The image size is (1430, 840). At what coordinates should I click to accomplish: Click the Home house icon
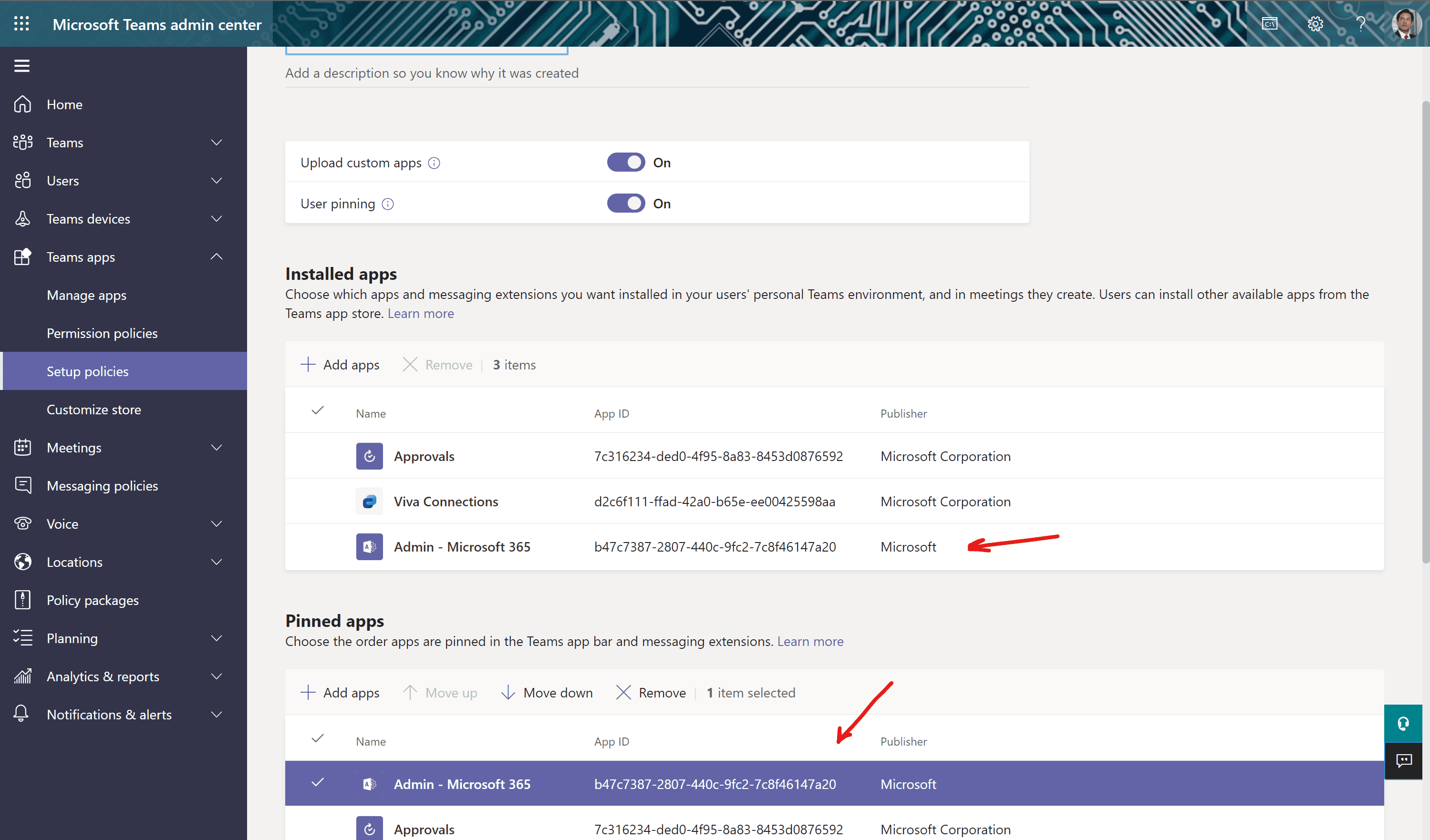[23, 104]
